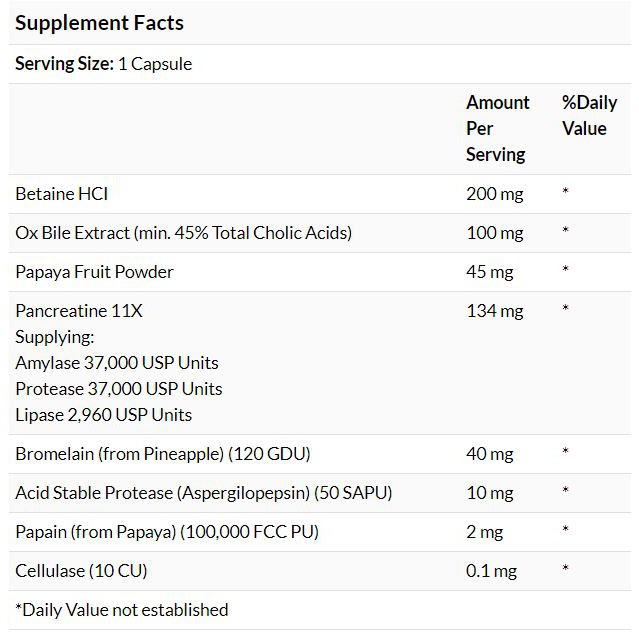Select the Papaya Fruit Powder row

[x=94, y=272]
